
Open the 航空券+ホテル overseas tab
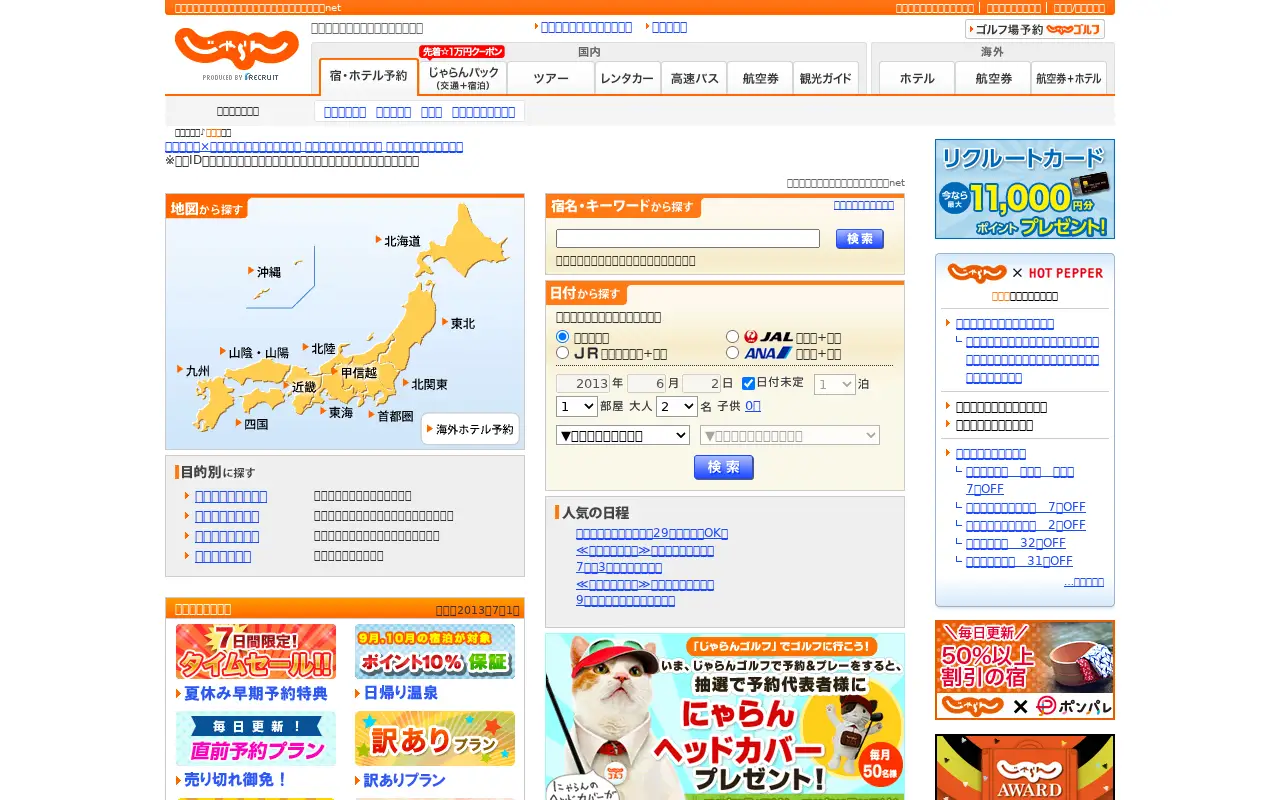[1068, 78]
